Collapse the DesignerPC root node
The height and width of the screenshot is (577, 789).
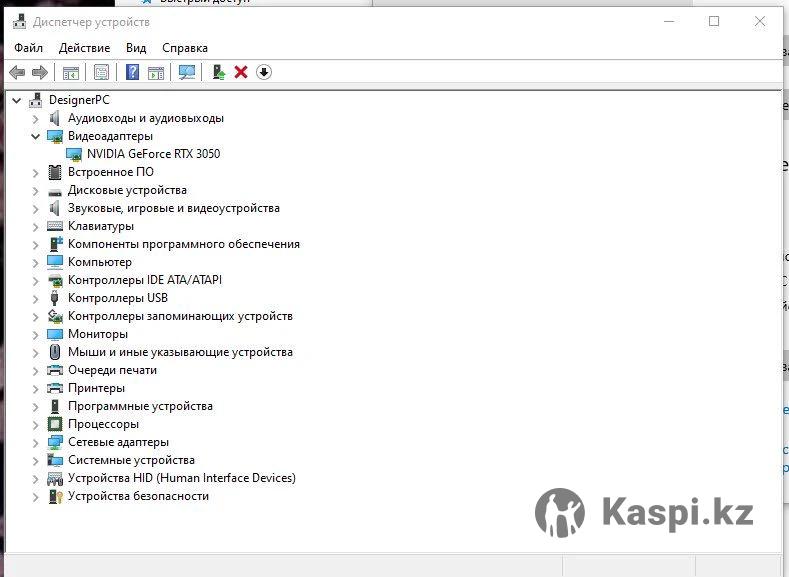tap(17, 100)
